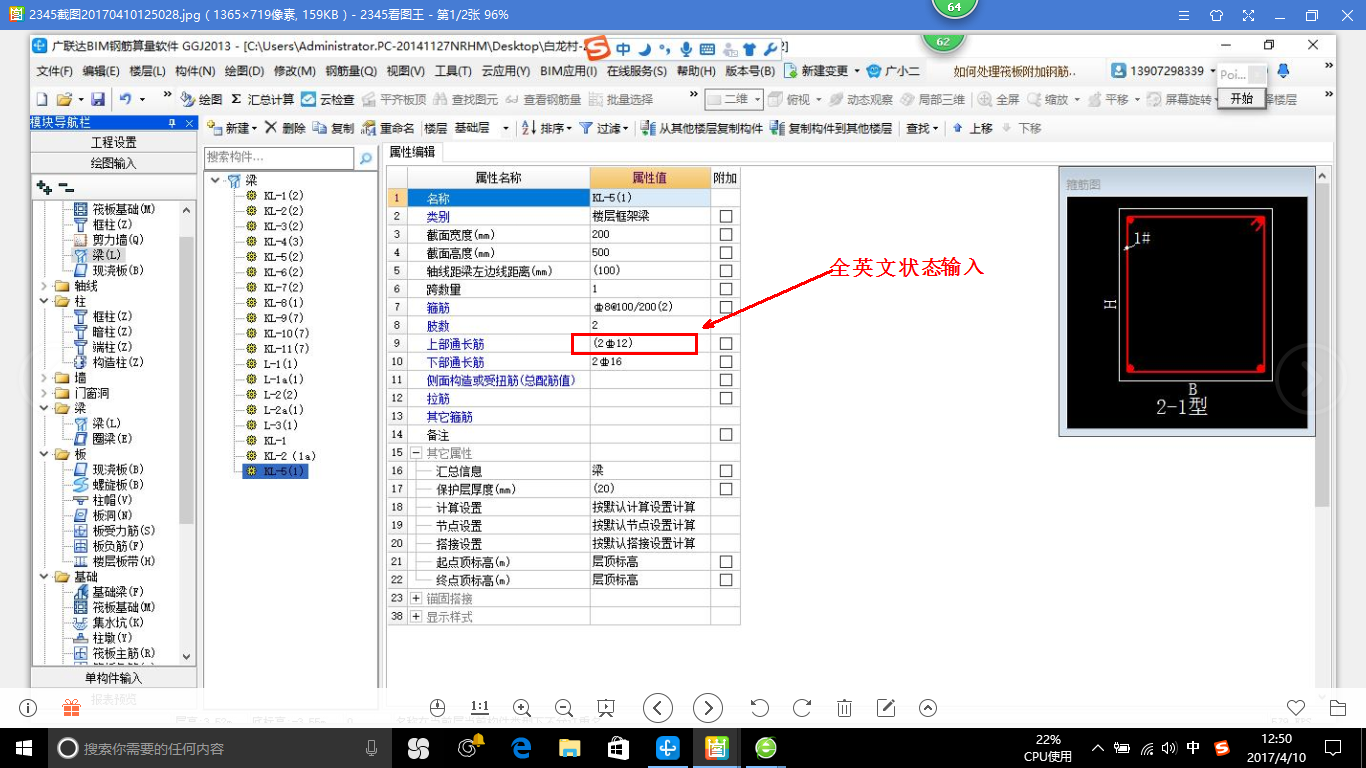The image size is (1366, 768).
Task: Open BIM应用(I) menu
Action: [x=568, y=71]
